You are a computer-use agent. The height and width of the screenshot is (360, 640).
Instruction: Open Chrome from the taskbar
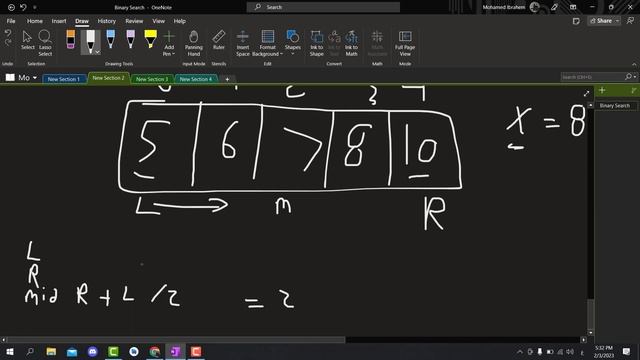tap(155, 352)
